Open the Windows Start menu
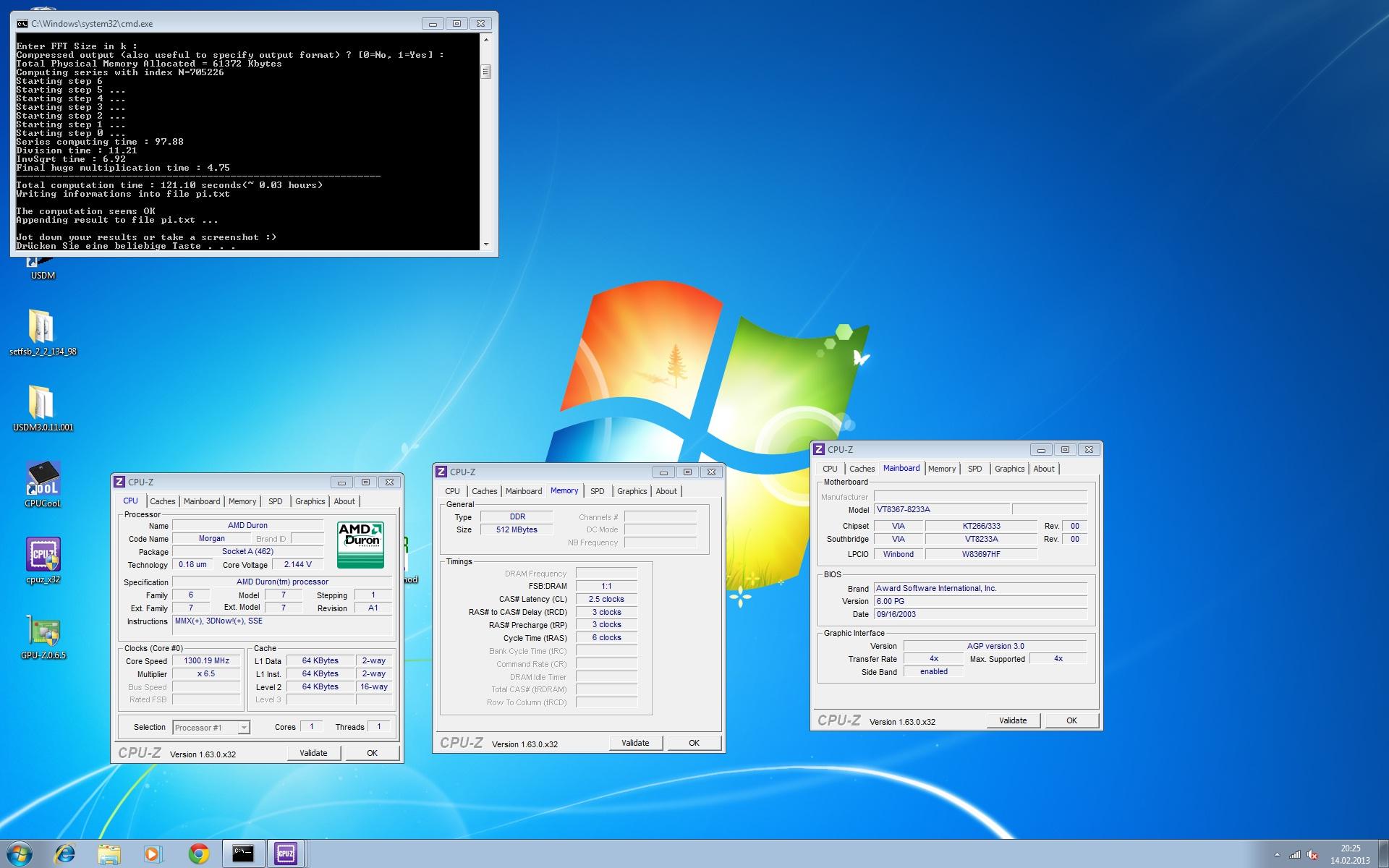Image resolution: width=1389 pixels, height=868 pixels. (x=20, y=854)
